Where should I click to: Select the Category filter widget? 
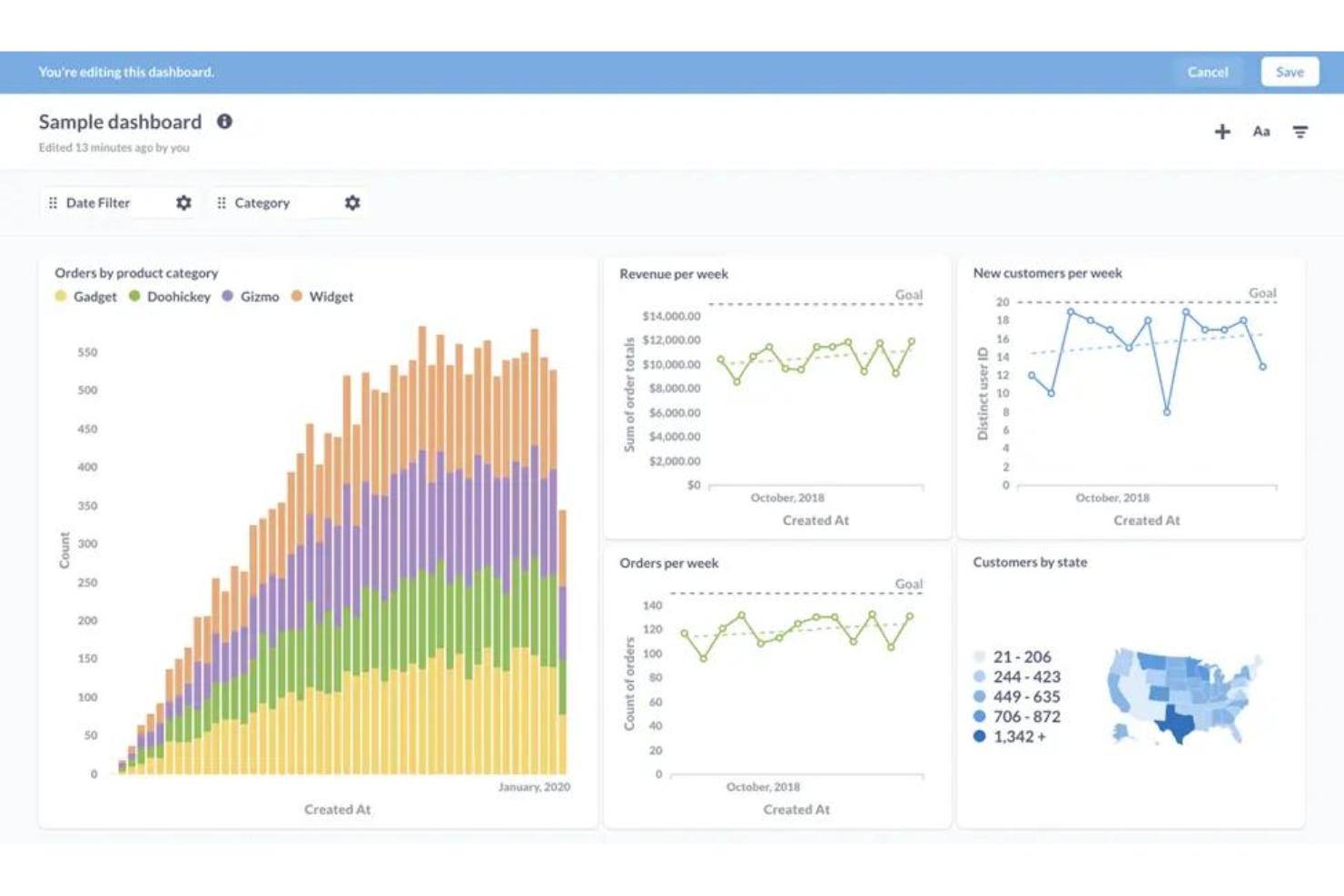[x=289, y=202]
